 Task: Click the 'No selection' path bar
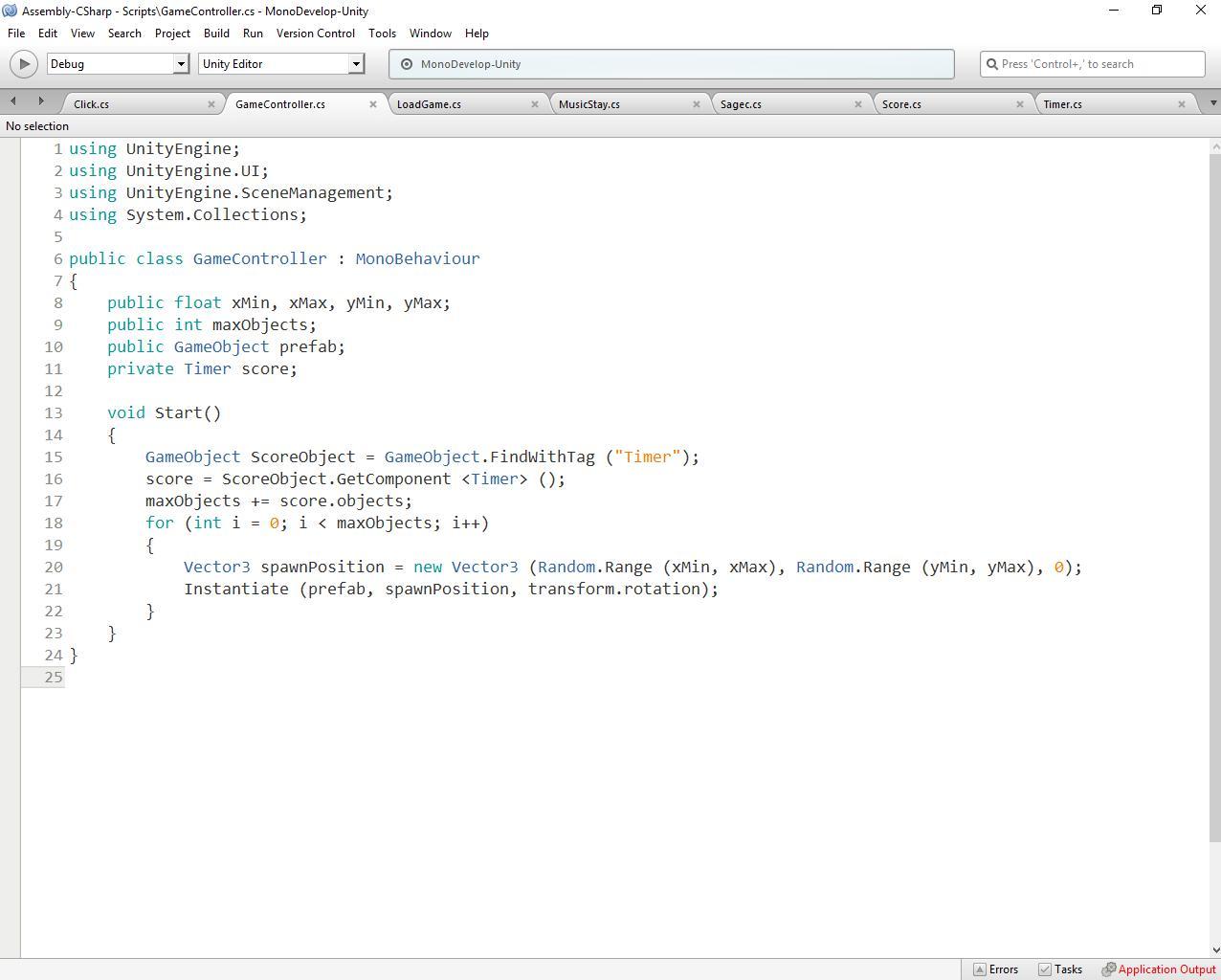[37, 126]
